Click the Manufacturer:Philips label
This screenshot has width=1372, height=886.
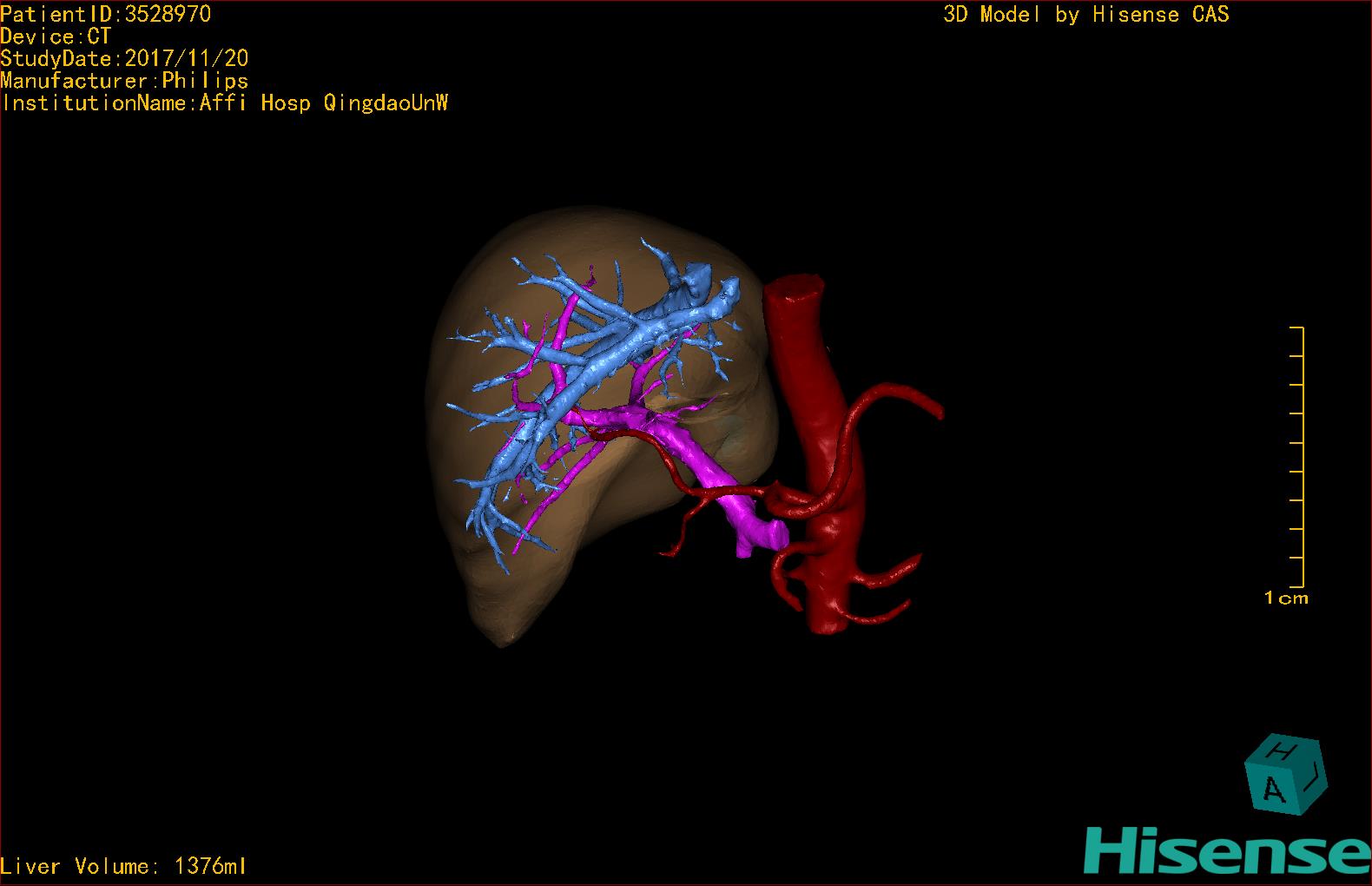[x=124, y=81]
